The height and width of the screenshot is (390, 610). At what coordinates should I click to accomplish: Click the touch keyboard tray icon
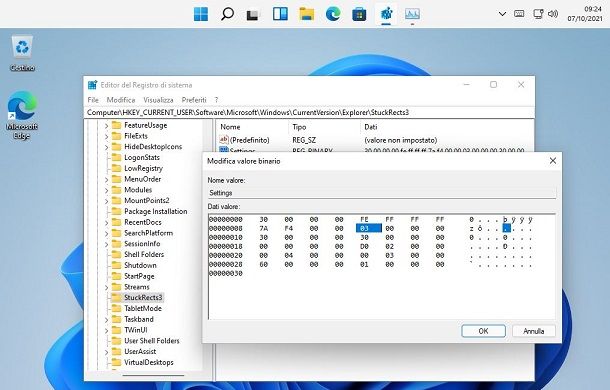point(519,14)
